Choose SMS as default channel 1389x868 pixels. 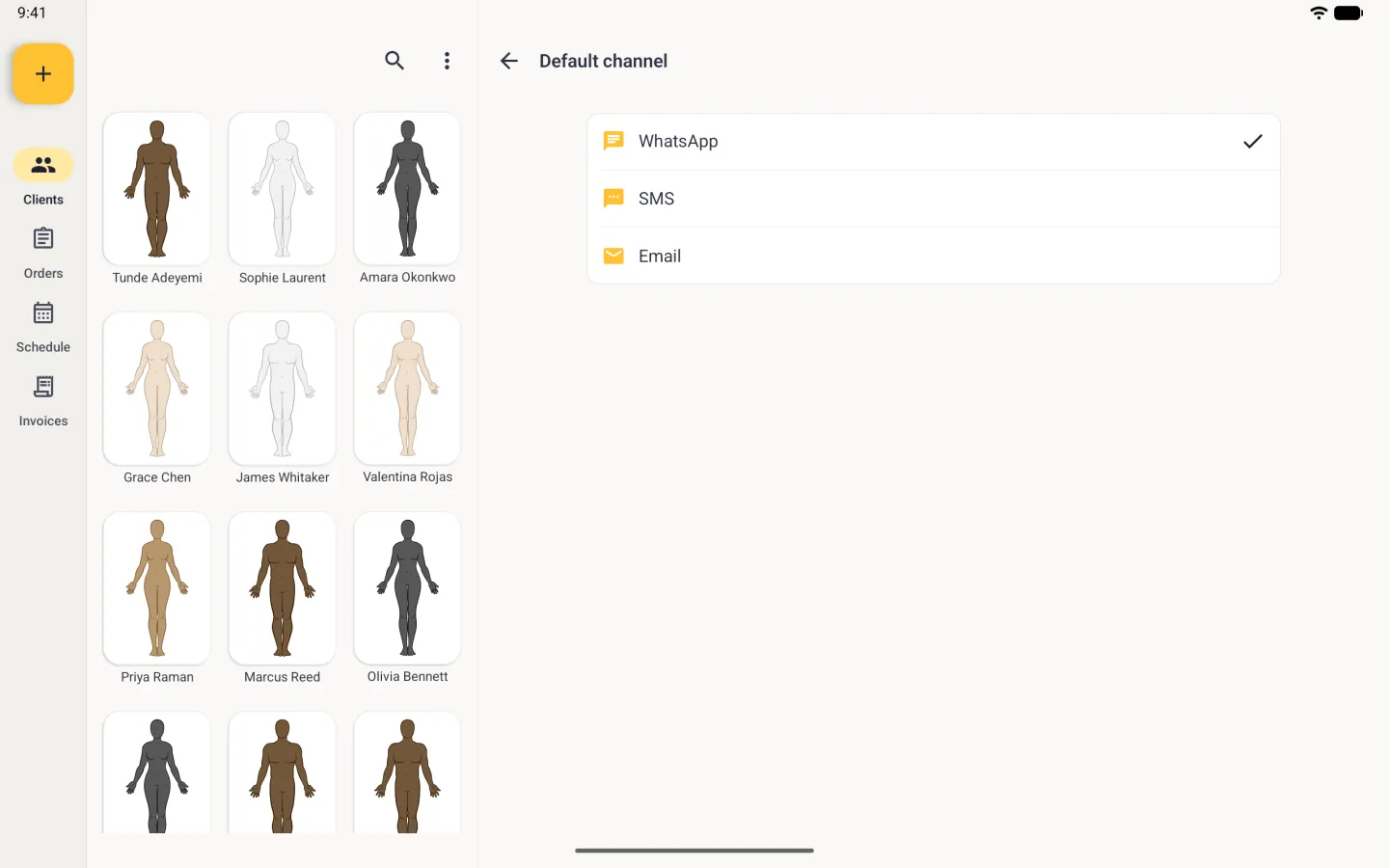click(x=934, y=199)
